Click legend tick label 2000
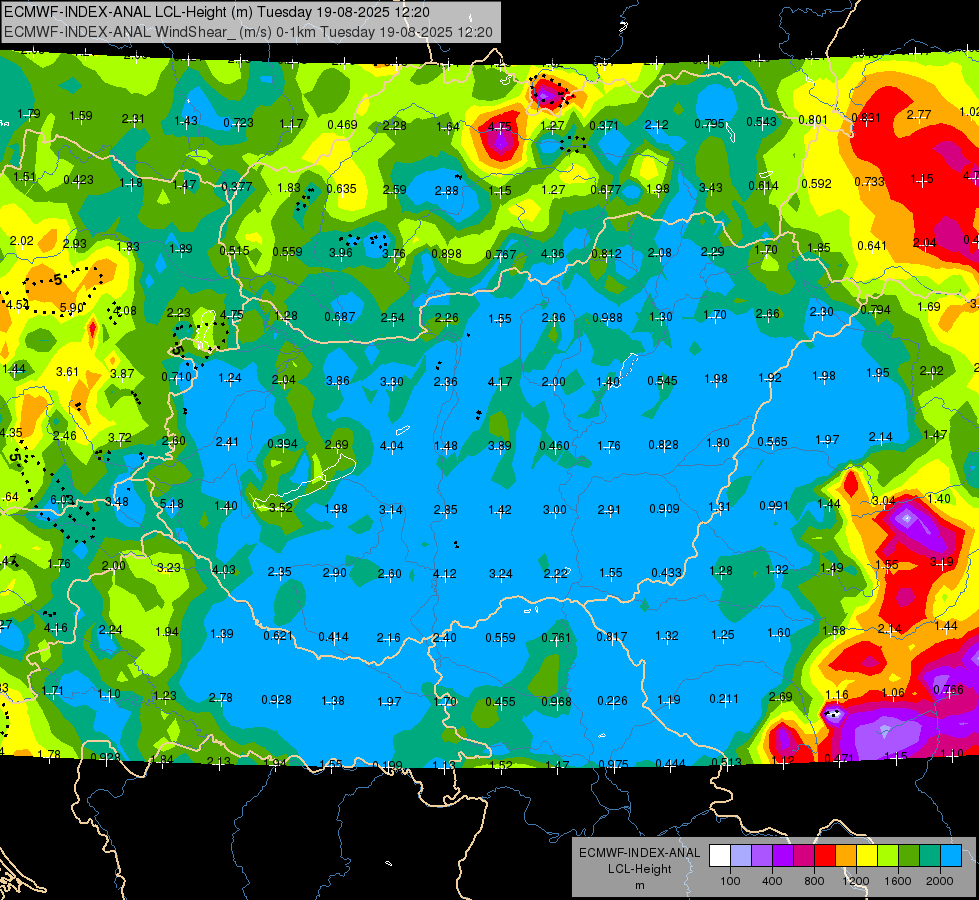The width and height of the screenshot is (979, 900). coord(940,881)
